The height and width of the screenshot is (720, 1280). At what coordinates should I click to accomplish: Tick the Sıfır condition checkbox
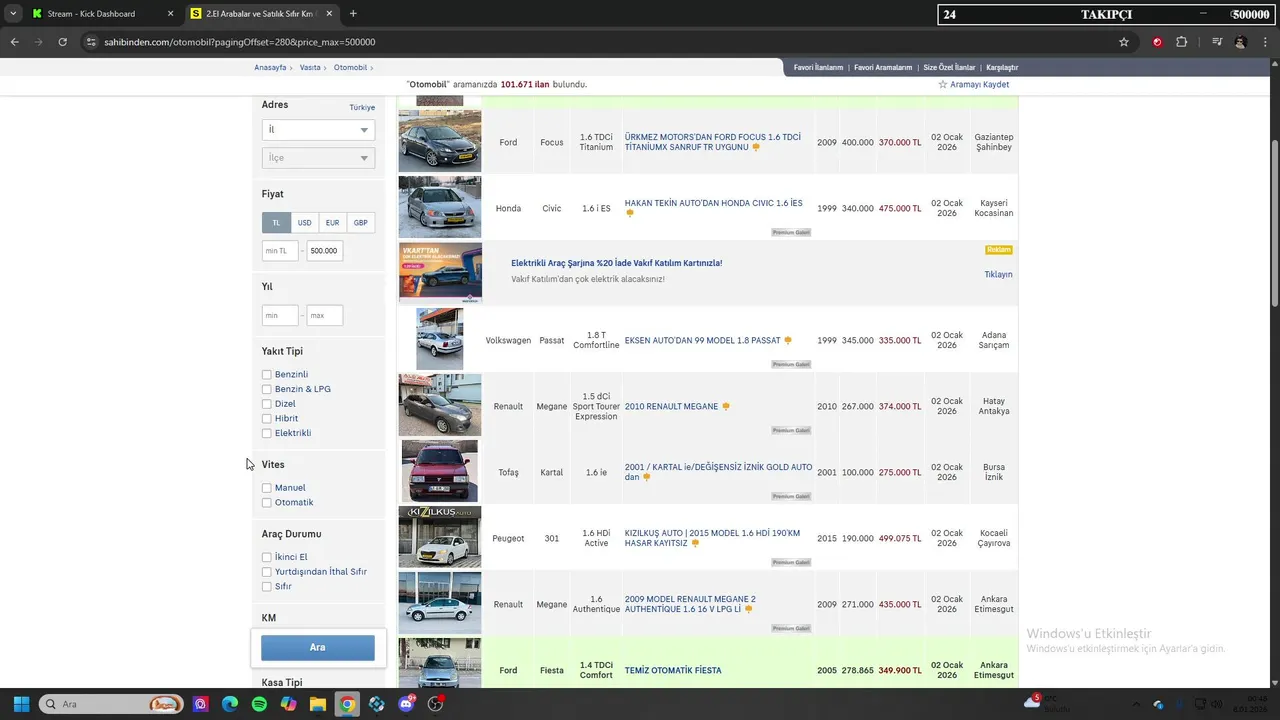coord(267,587)
